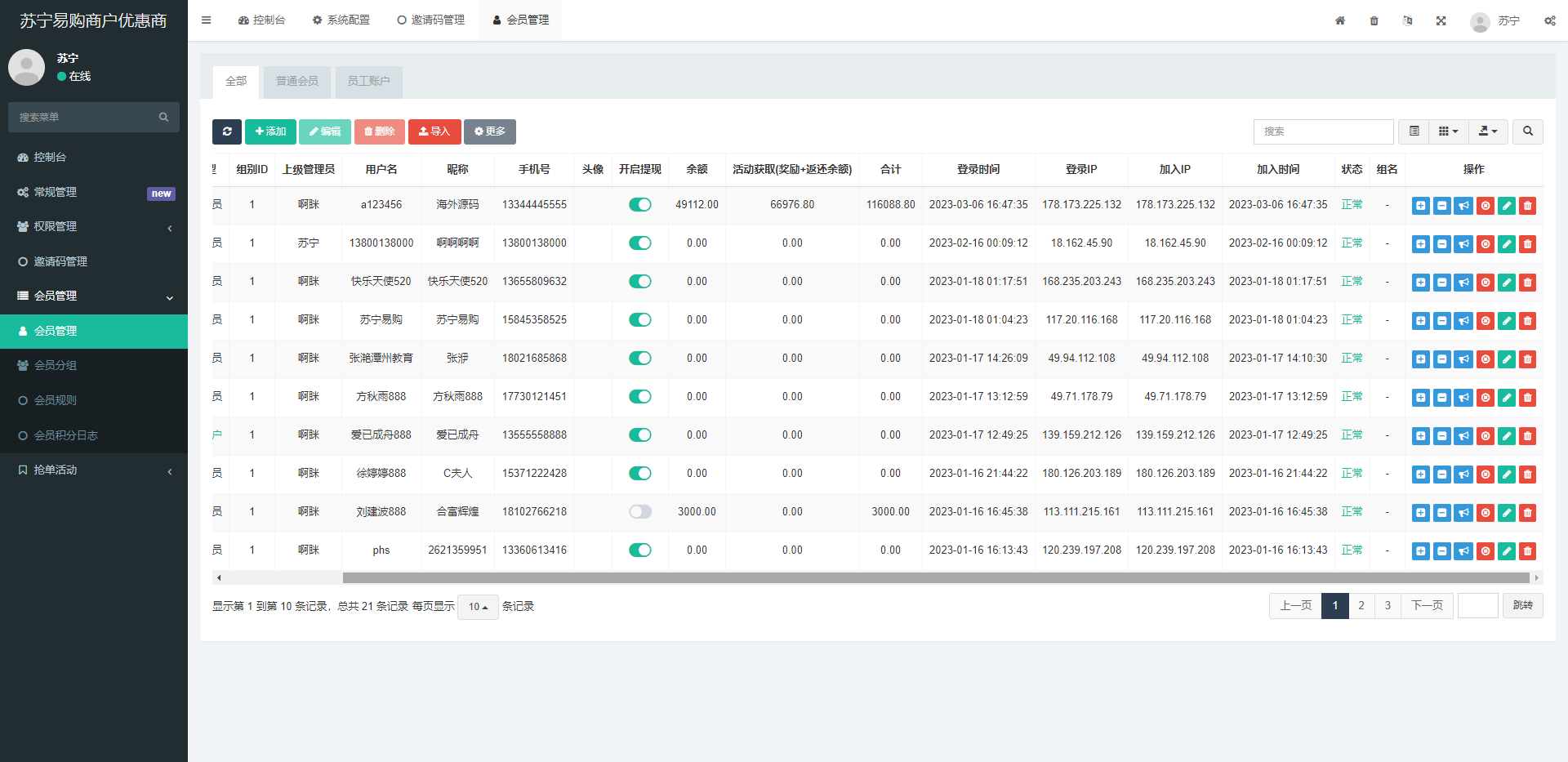This screenshot has width=1568, height=762.
Task: Turn off withdrawal switch for phs user
Action: (x=640, y=550)
